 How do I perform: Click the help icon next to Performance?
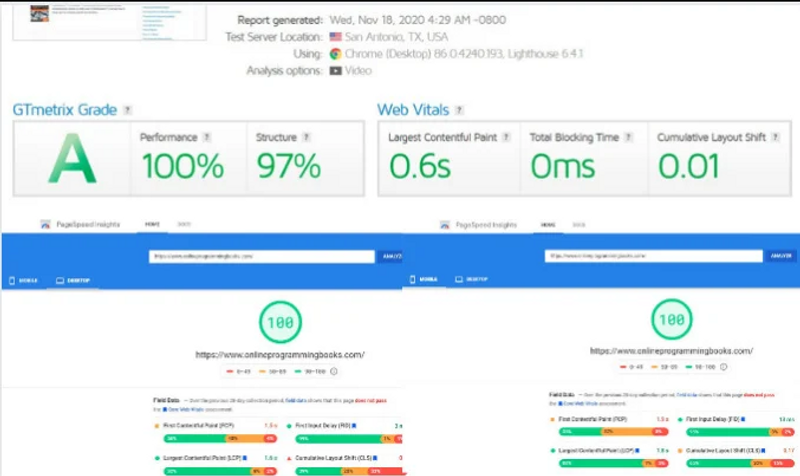pyautogui.click(x=207, y=137)
